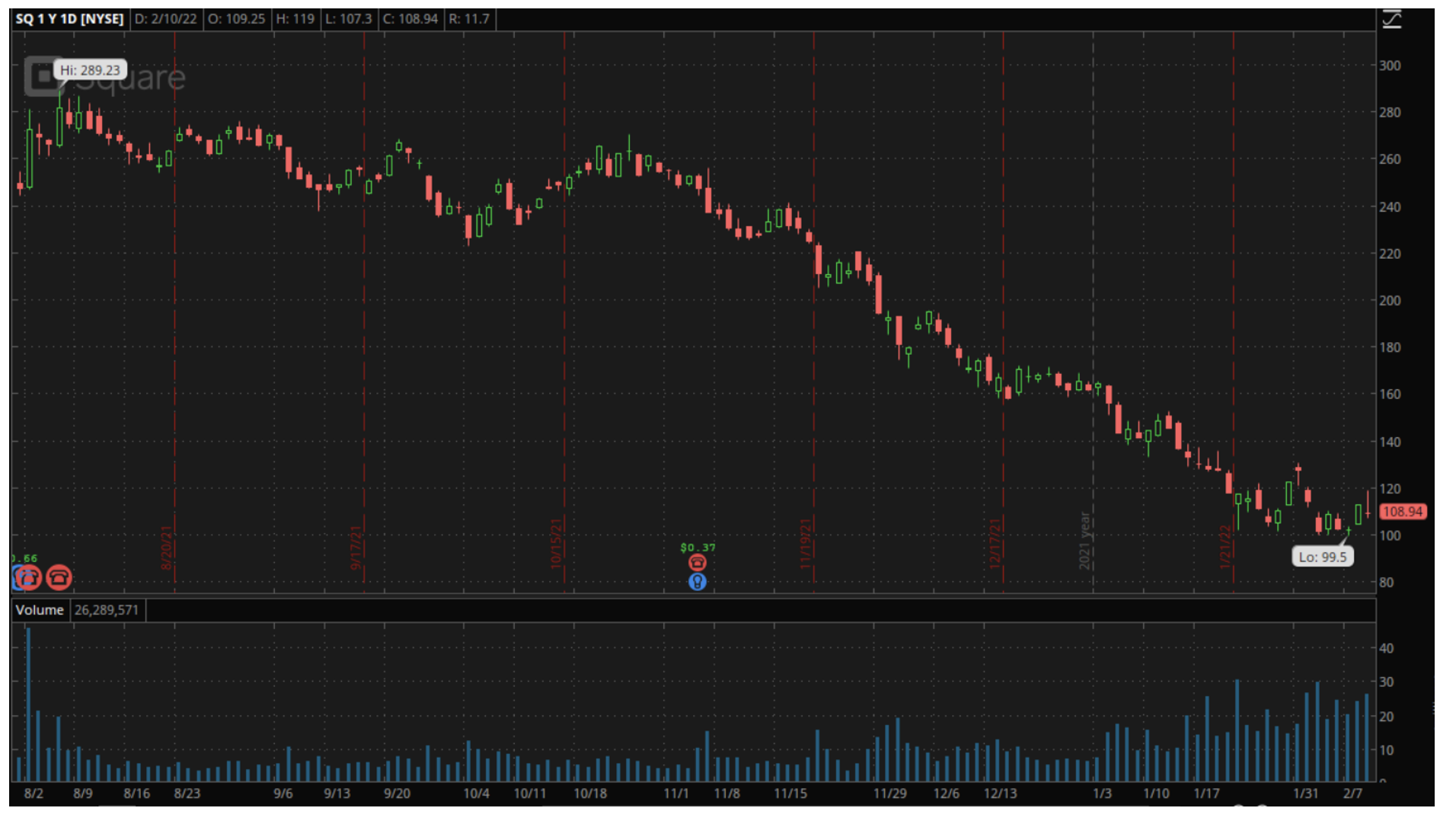Click the L: 107.3 low value
Viewport: 1456px width, 824px height.
pos(348,19)
